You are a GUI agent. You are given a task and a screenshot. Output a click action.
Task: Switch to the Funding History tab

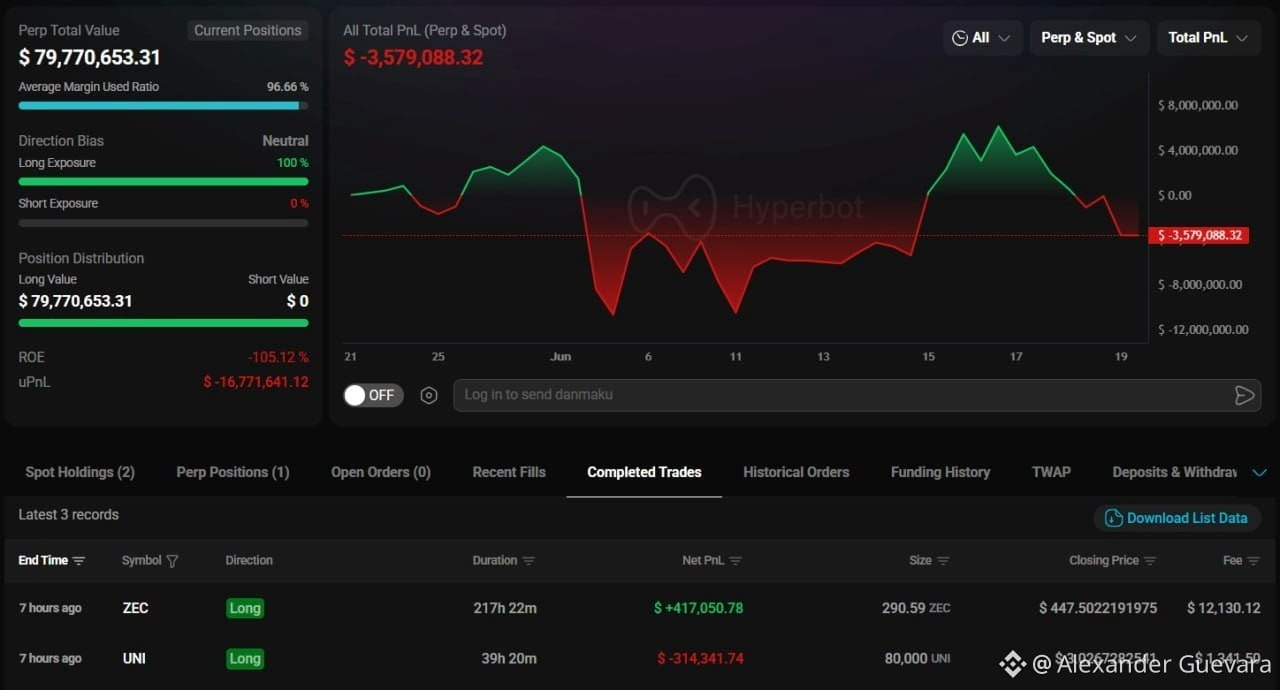940,472
